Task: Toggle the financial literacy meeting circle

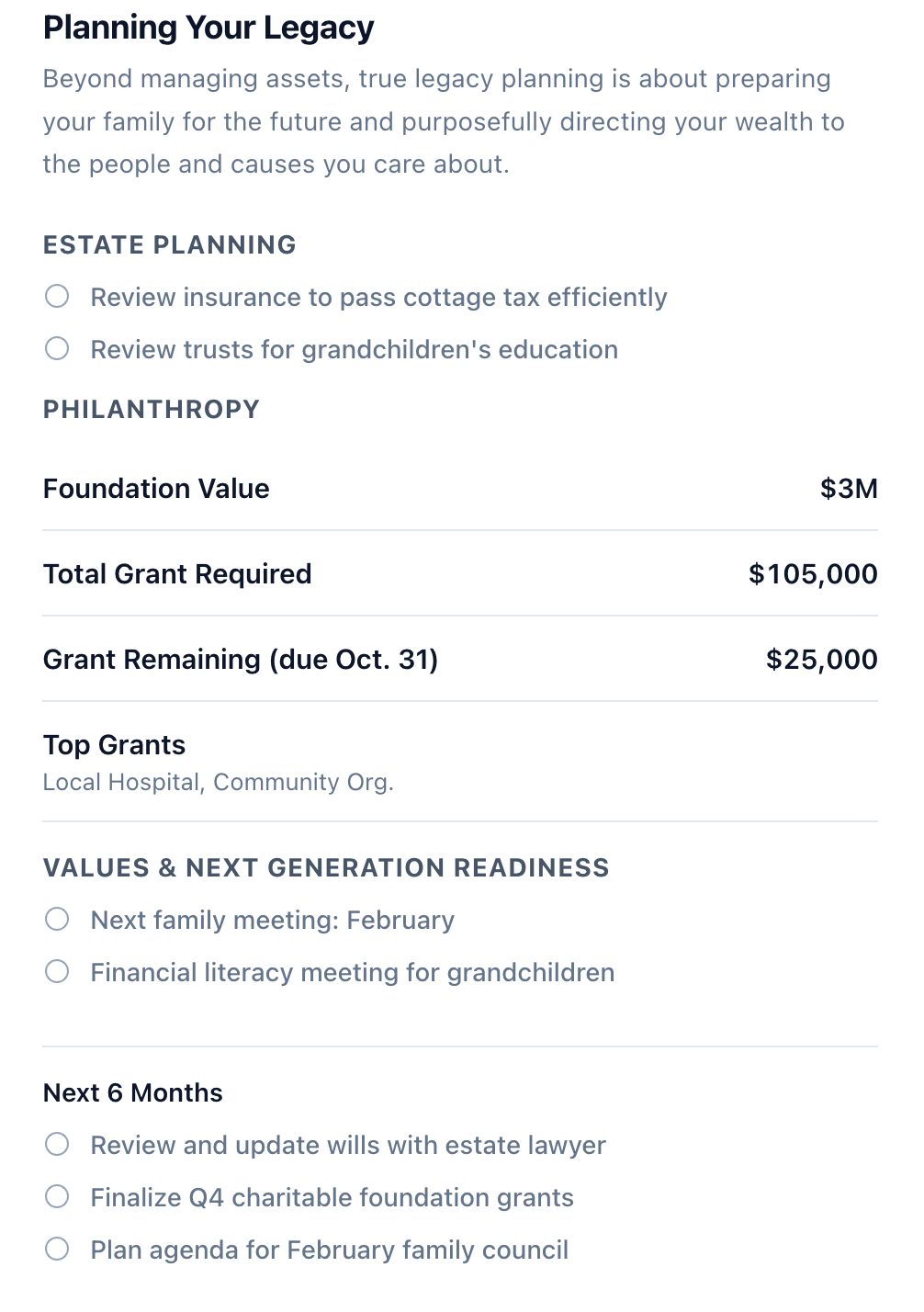Action: pyautogui.click(x=57, y=971)
